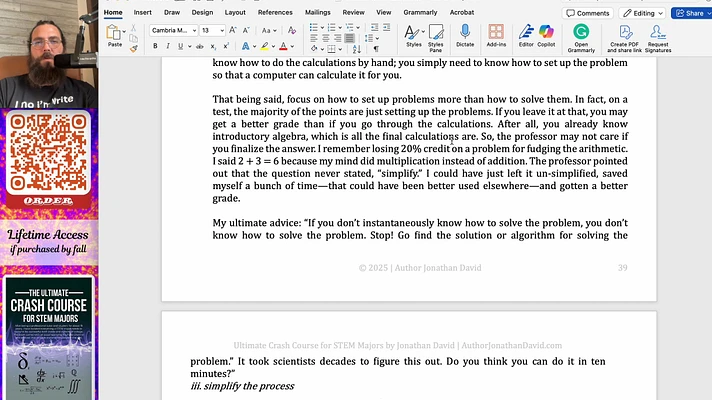This screenshot has height=400, width=712.
Task: Clear all formatting icon
Action: click(x=292, y=30)
